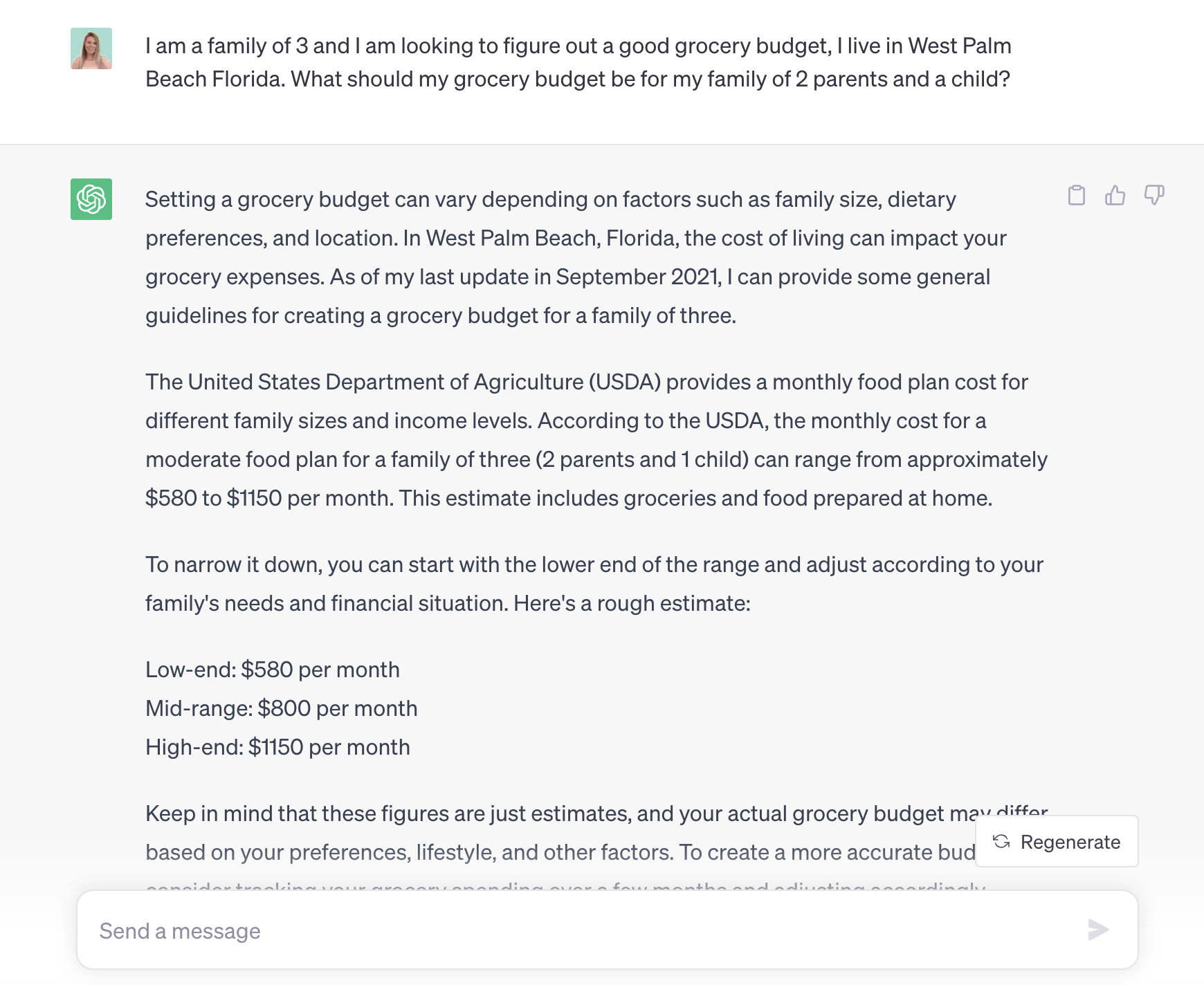Rate the answer positively with thumbs up

(x=1115, y=196)
